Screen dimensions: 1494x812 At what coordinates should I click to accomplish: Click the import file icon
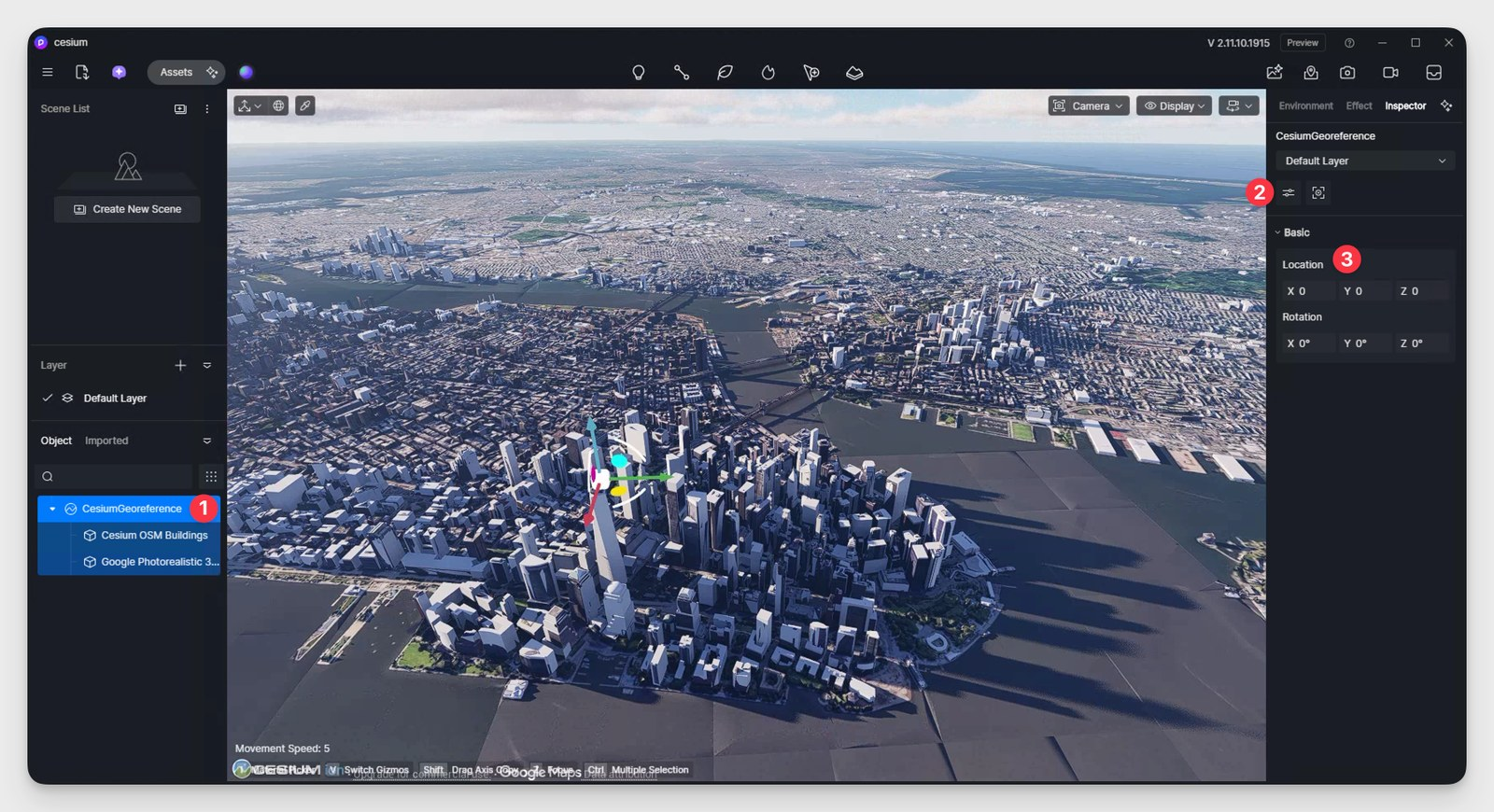pyautogui.click(x=82, y=72)
